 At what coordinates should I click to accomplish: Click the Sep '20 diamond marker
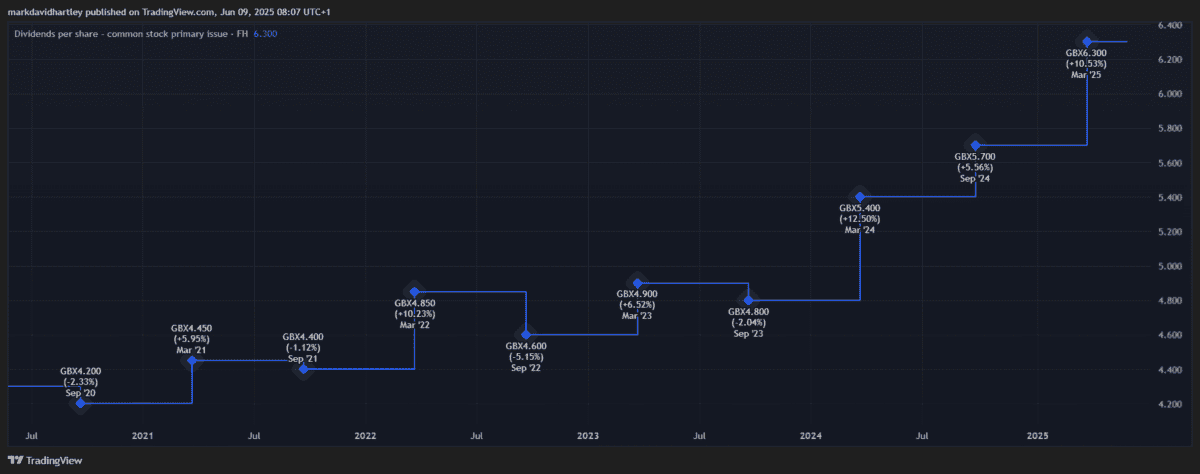[x=80, y=403]
